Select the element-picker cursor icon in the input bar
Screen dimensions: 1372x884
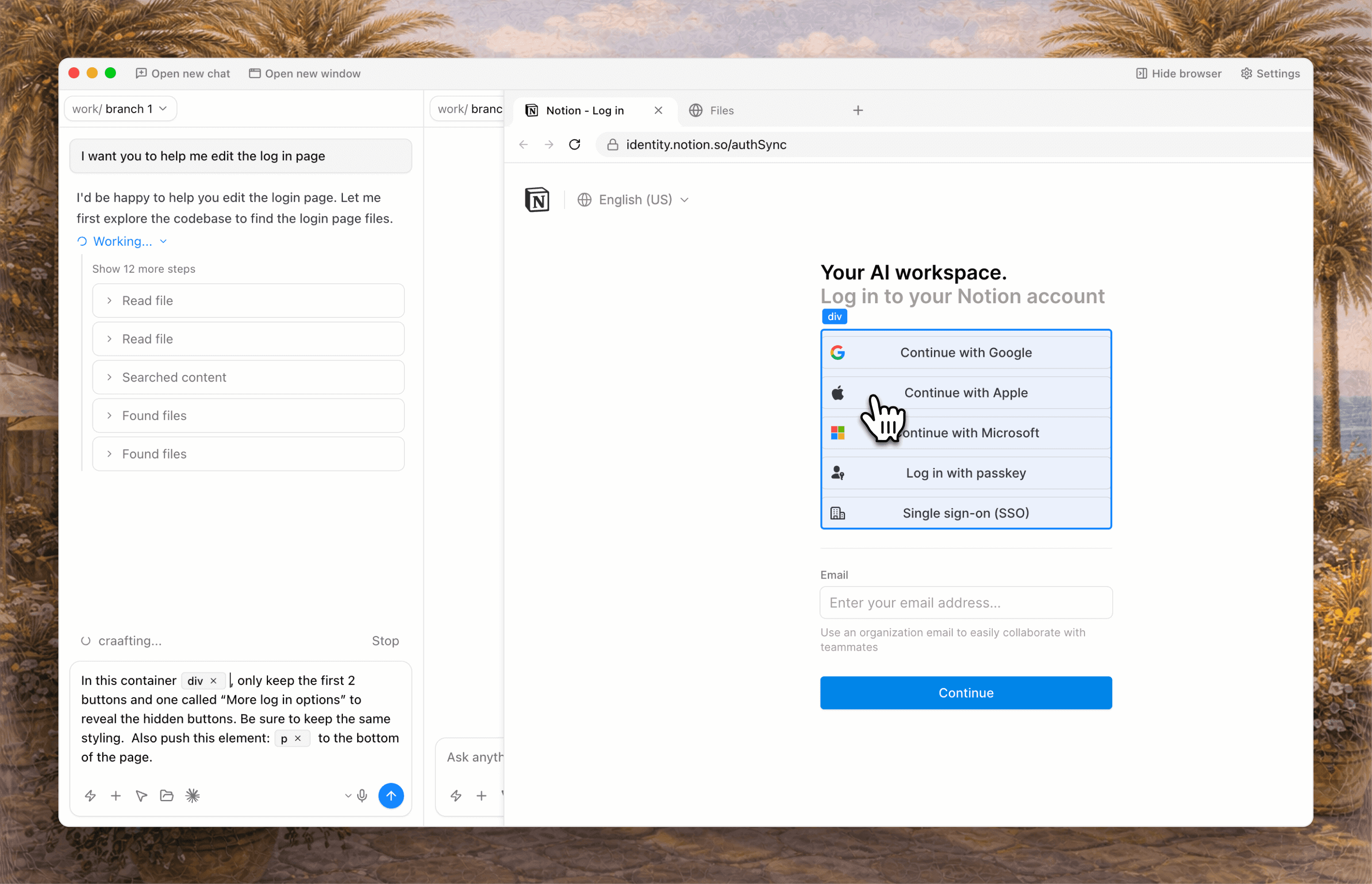click(x=141, y=795)
